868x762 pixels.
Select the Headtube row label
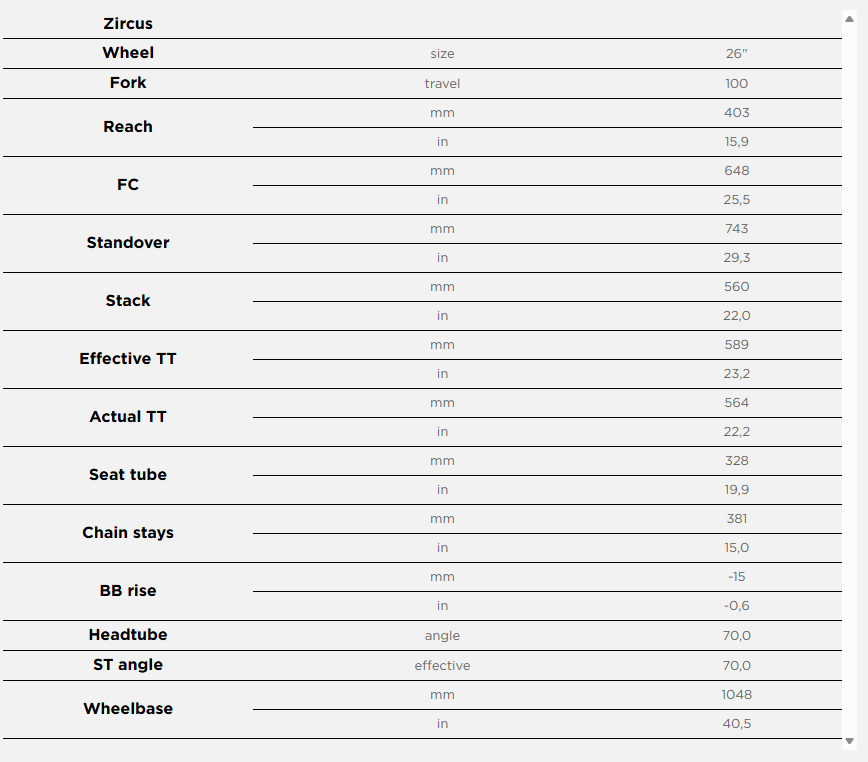pyautogui.click(x=128, y=635)
